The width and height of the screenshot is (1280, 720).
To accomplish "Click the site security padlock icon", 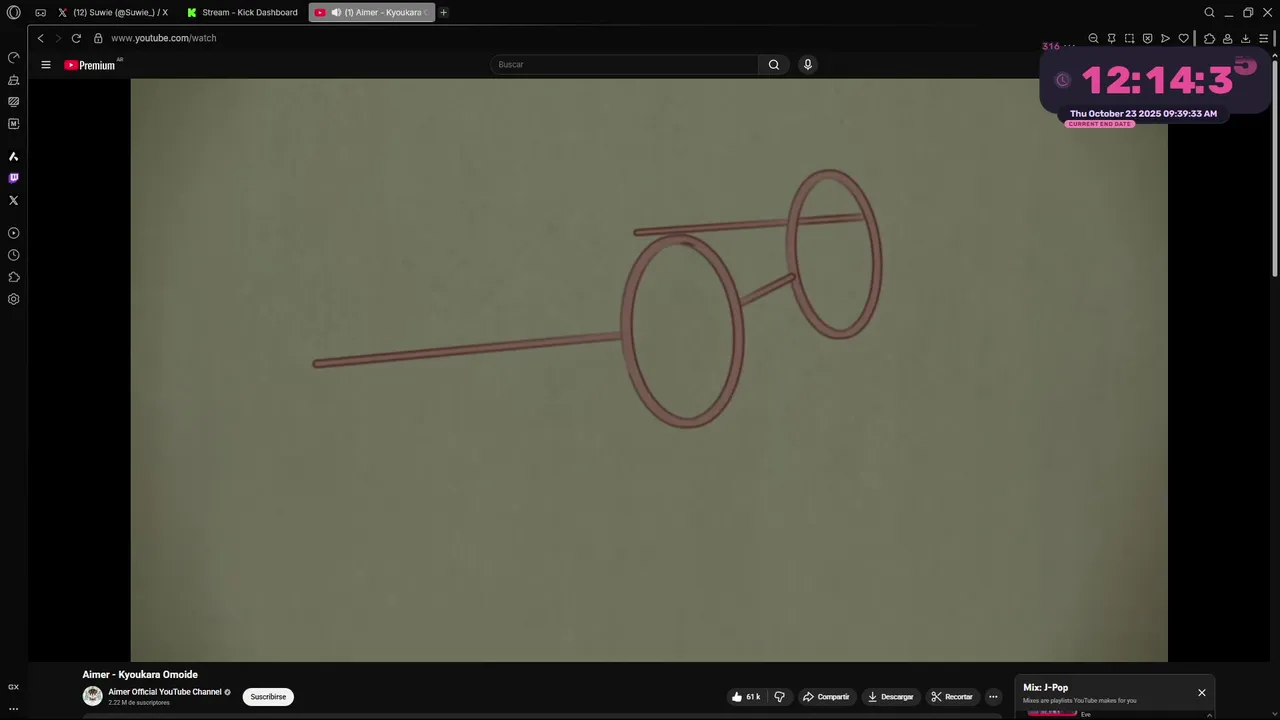I will (98, 38).
